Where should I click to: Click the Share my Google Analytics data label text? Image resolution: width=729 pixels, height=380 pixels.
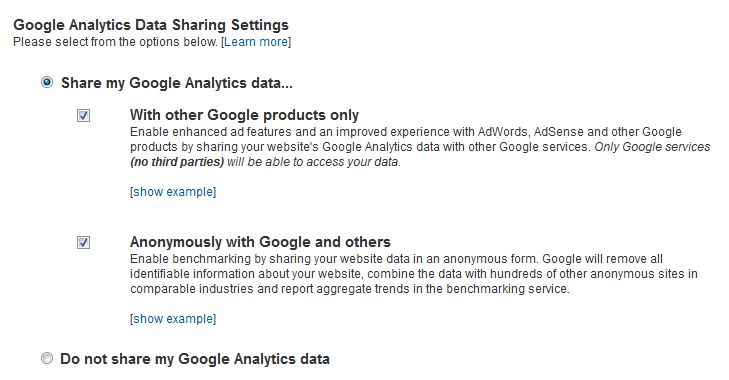pos(177,83)
